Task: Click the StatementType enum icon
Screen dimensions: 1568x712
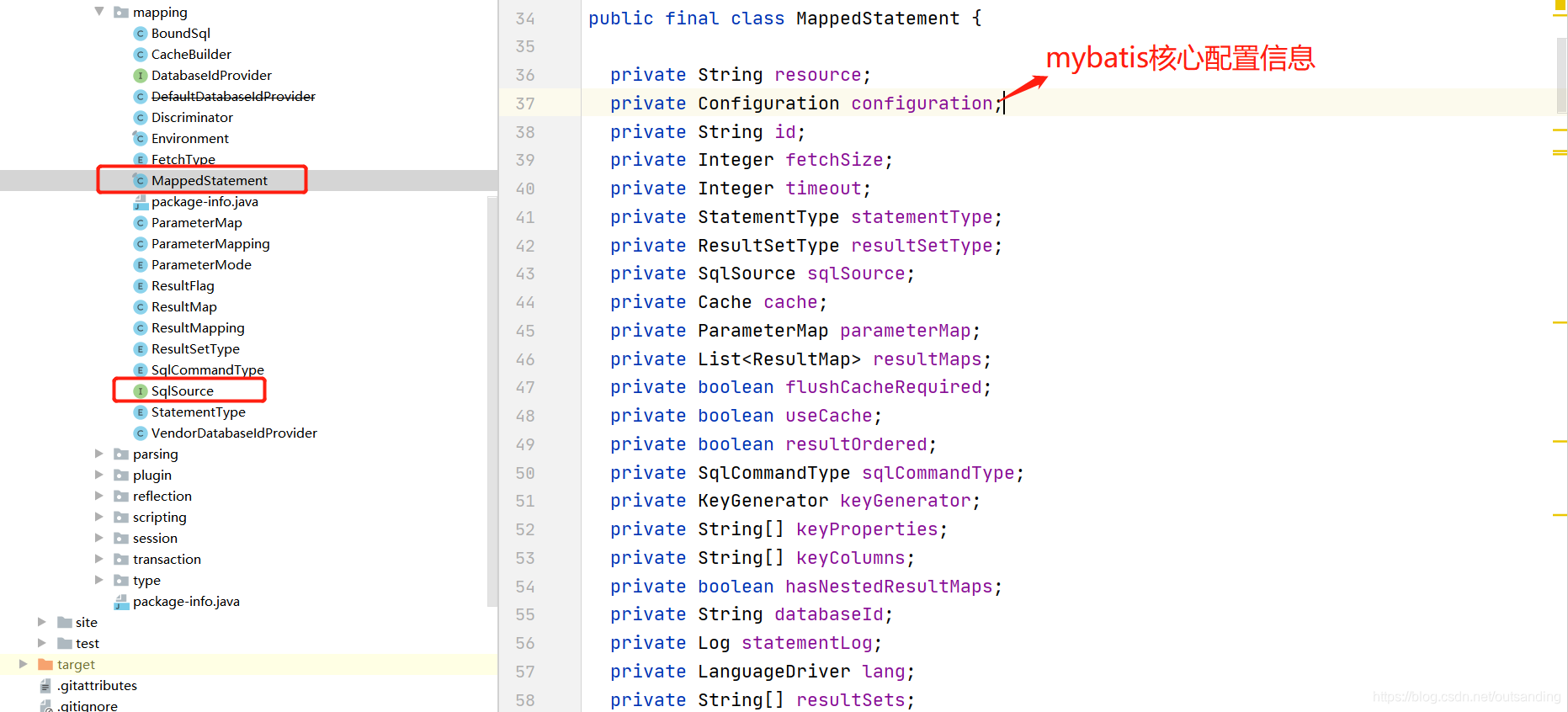Action: click(x=141, y=412)
